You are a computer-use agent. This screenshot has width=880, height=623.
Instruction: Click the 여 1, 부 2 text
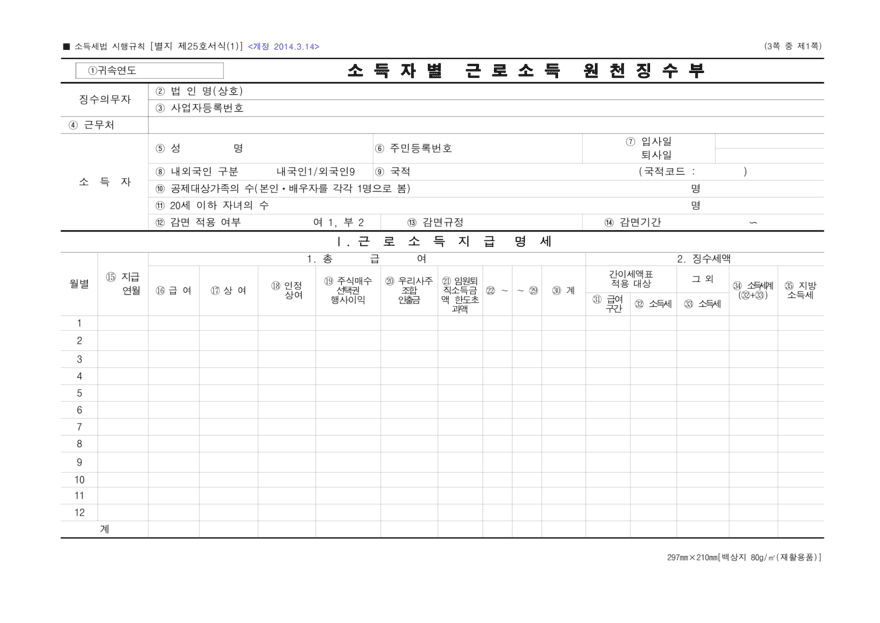tap(338, 222)
